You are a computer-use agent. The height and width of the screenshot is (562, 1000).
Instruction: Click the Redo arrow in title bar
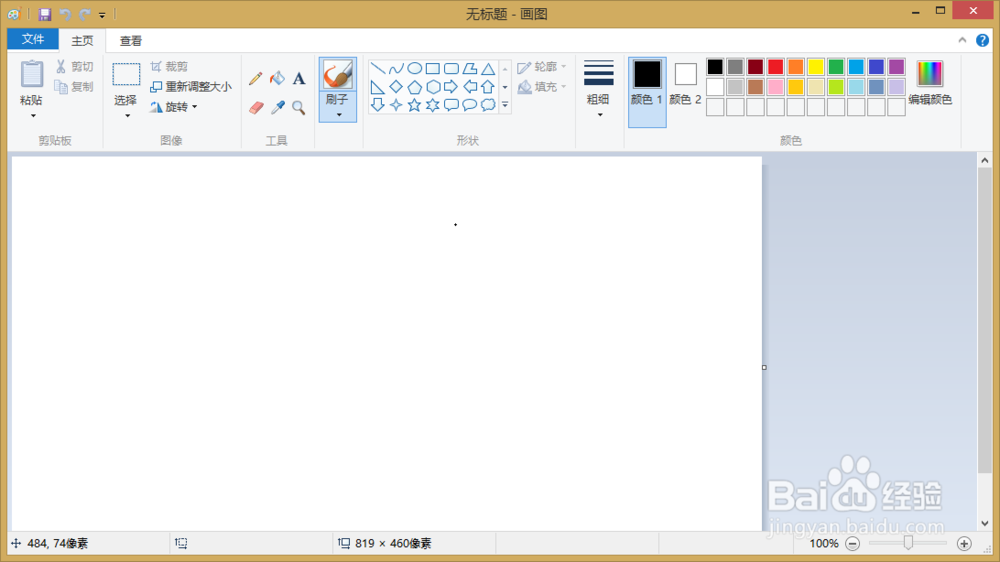click(x=84, y=14)
